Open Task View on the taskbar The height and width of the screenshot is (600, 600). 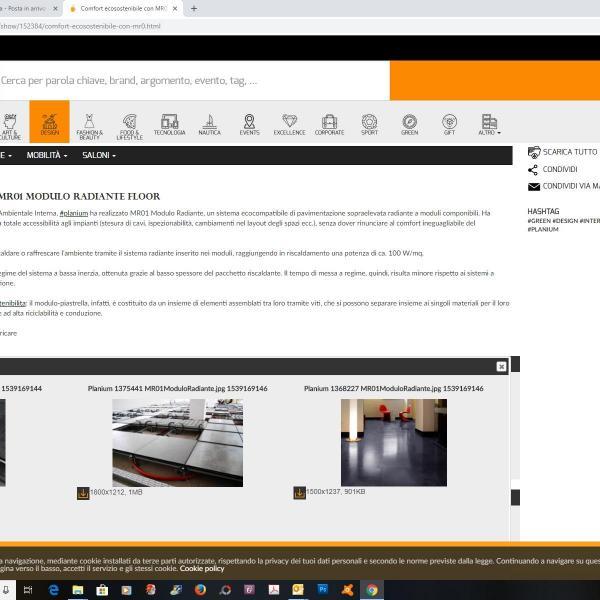[28, 590]
